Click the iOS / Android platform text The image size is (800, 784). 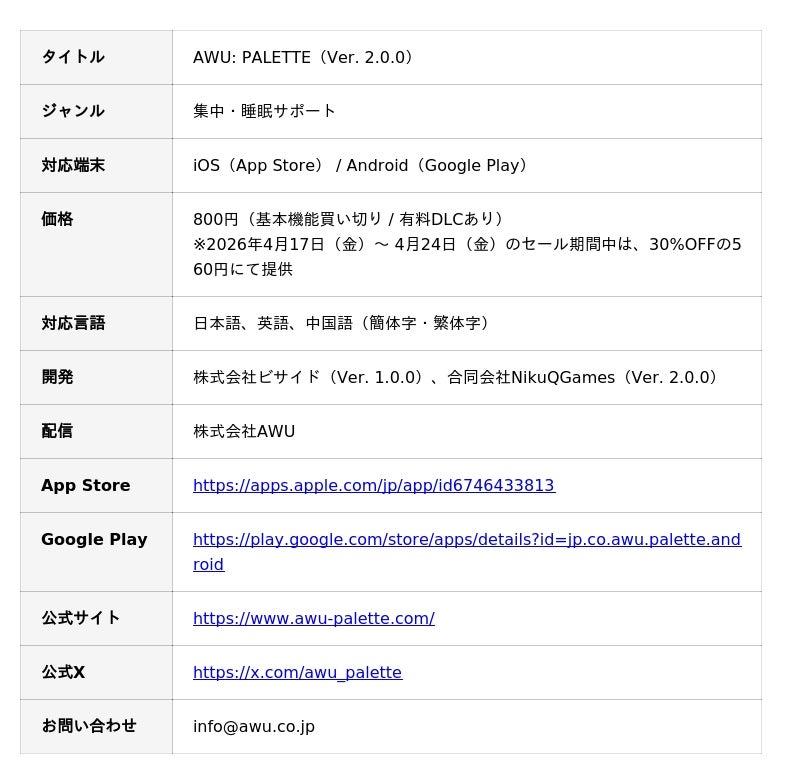click(x=360, y=165)
